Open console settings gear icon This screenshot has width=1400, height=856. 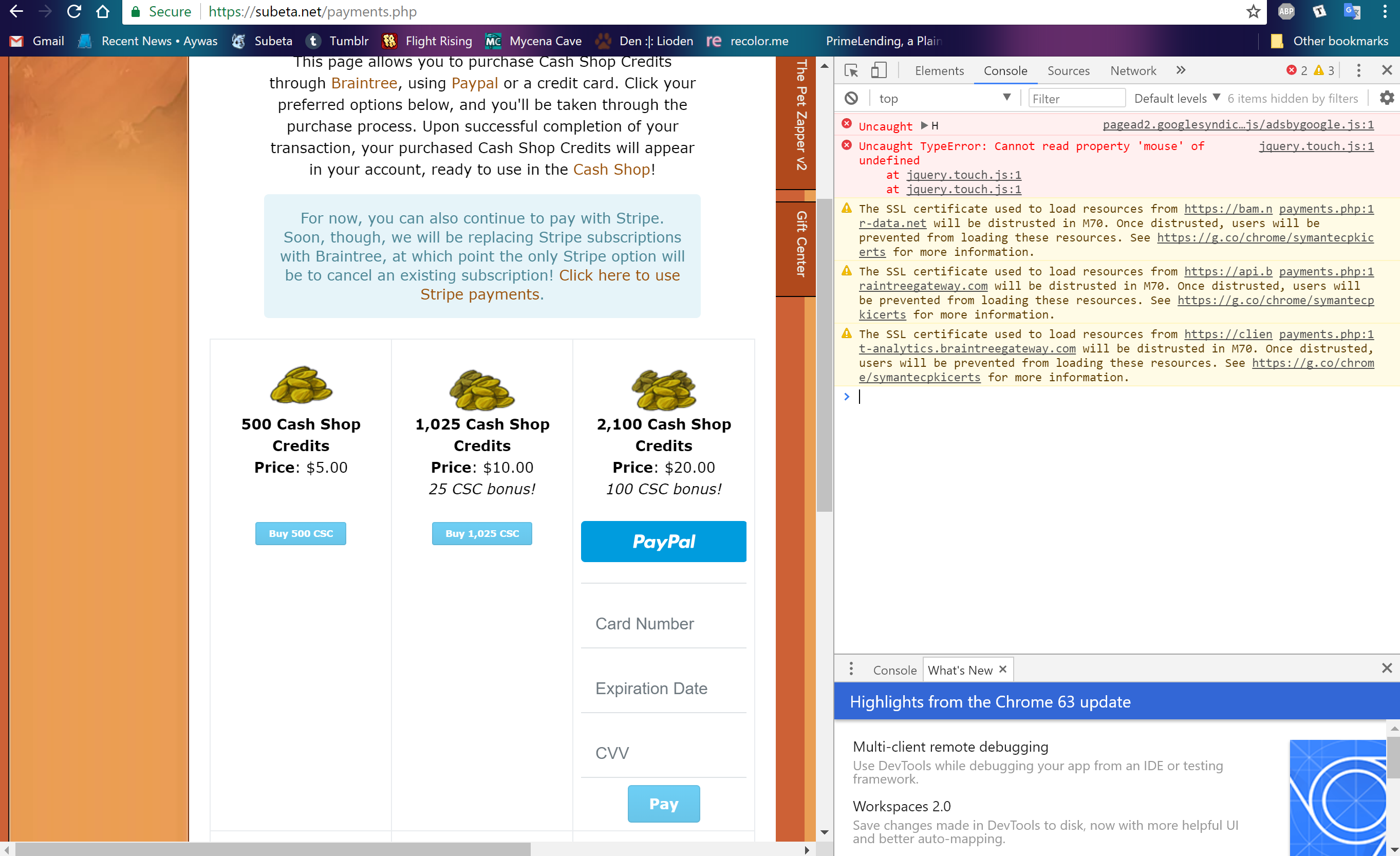[x=1386, y=98]
